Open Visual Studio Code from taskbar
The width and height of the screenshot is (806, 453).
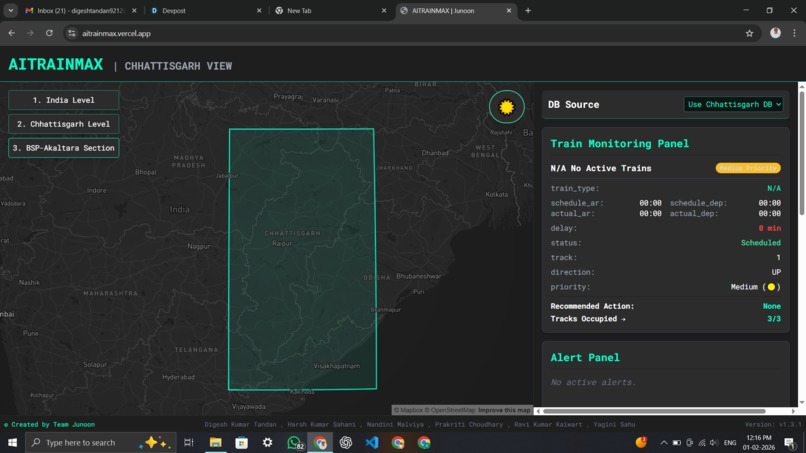point(372,442)
